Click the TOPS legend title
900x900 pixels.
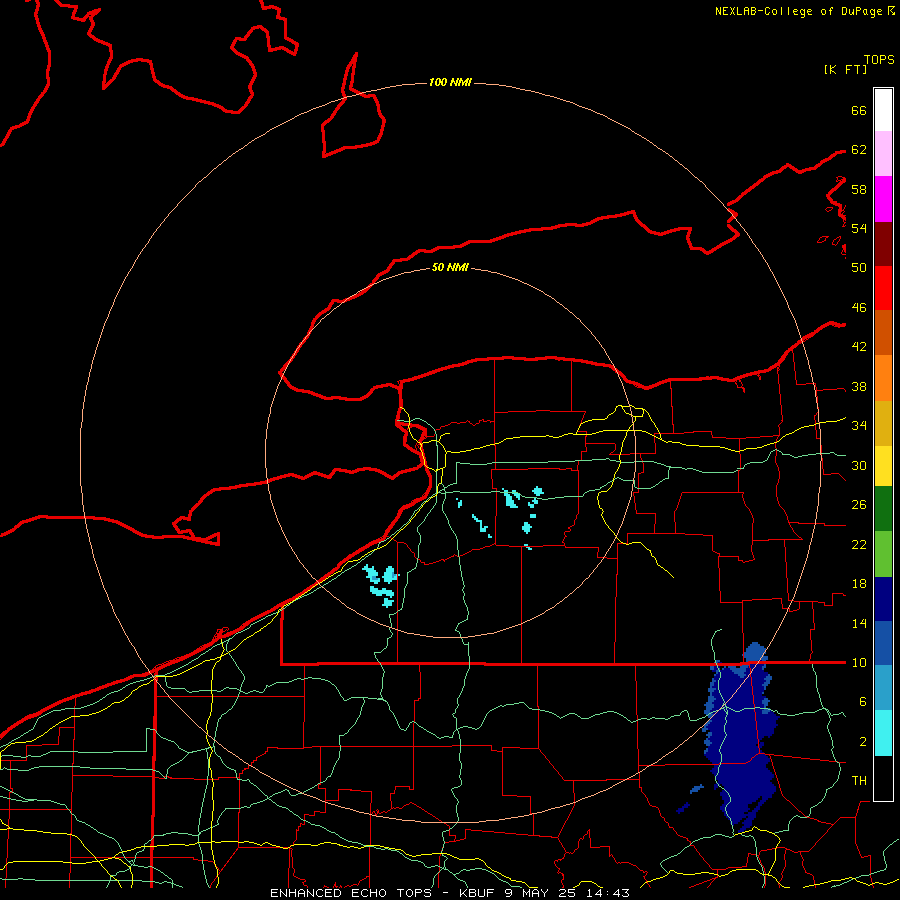(879, 60)
